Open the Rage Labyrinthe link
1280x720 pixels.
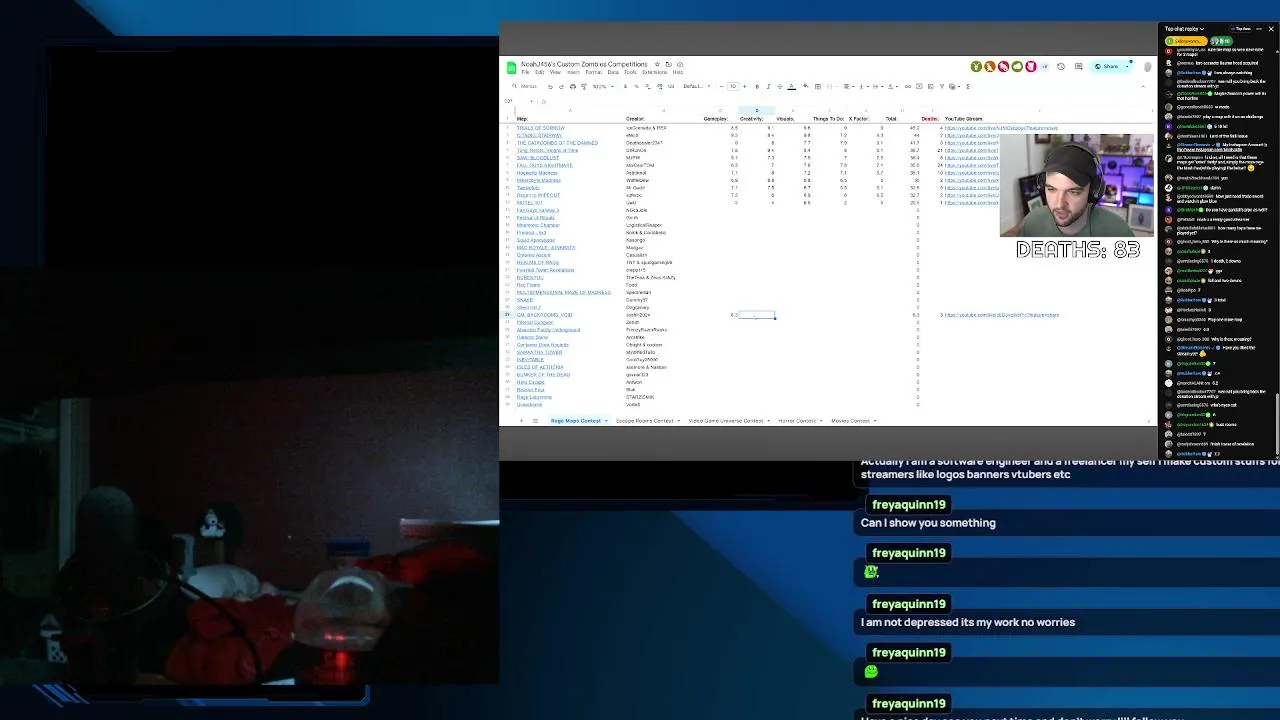534,397
